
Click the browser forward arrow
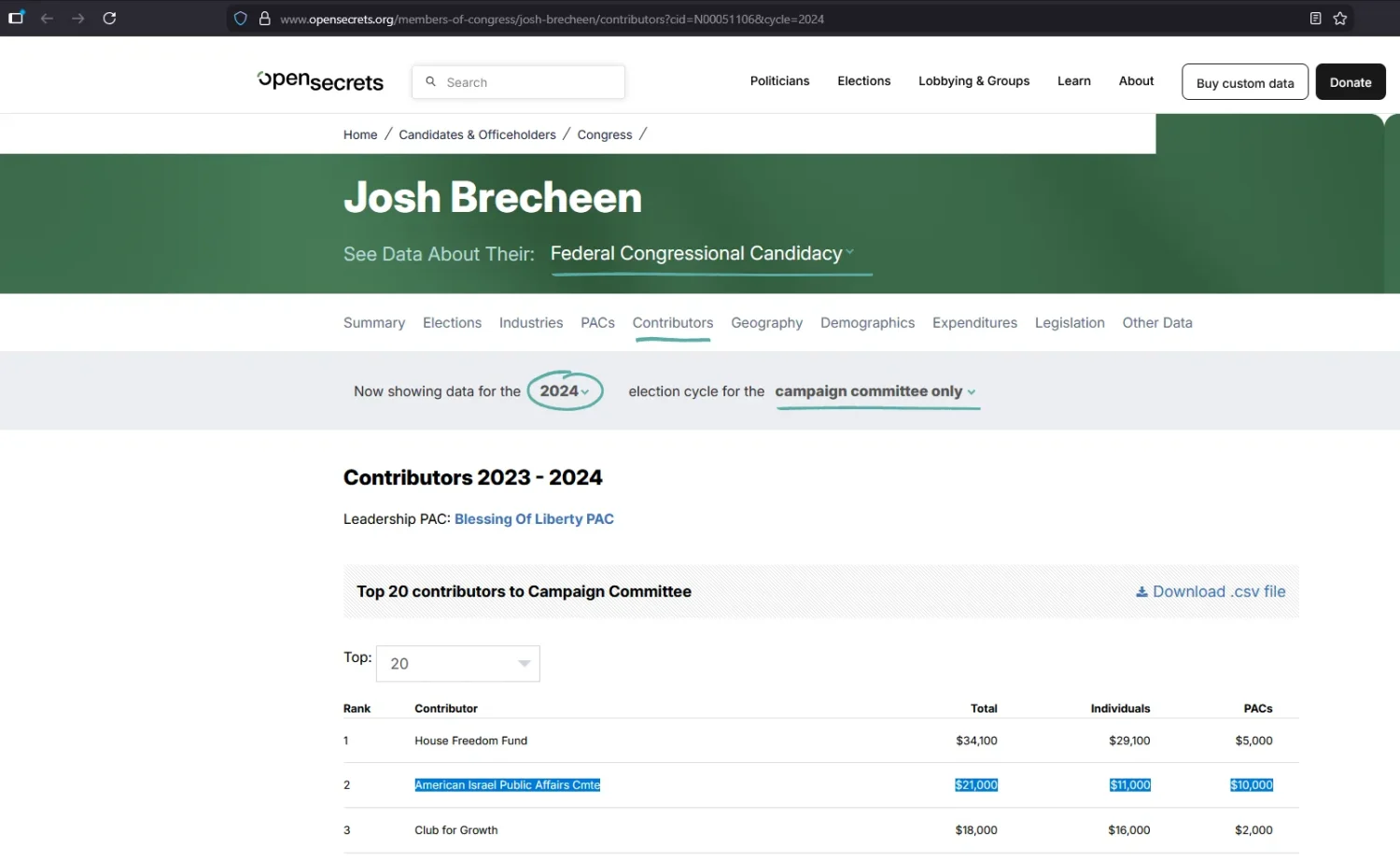78,19
